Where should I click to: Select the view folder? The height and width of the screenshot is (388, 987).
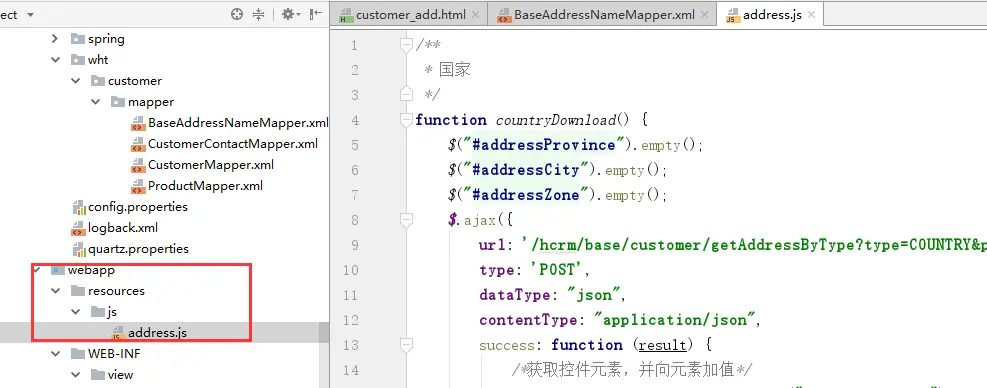tap(120, 375)
